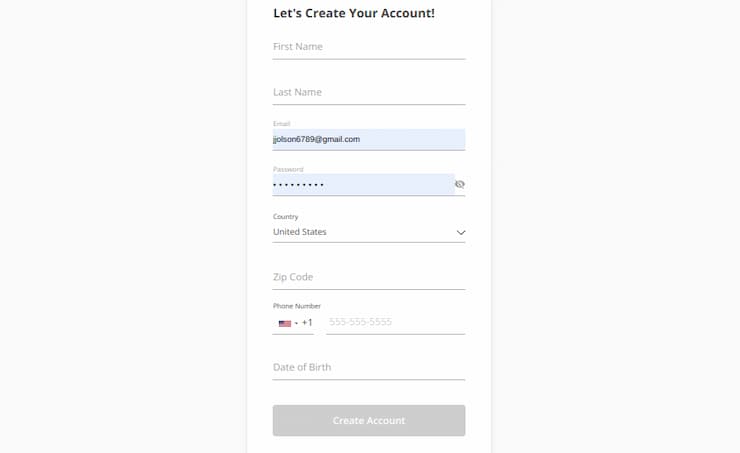740x453 pixels.
Task: Click the US flag icon
Action: click(x=284, y=323)
